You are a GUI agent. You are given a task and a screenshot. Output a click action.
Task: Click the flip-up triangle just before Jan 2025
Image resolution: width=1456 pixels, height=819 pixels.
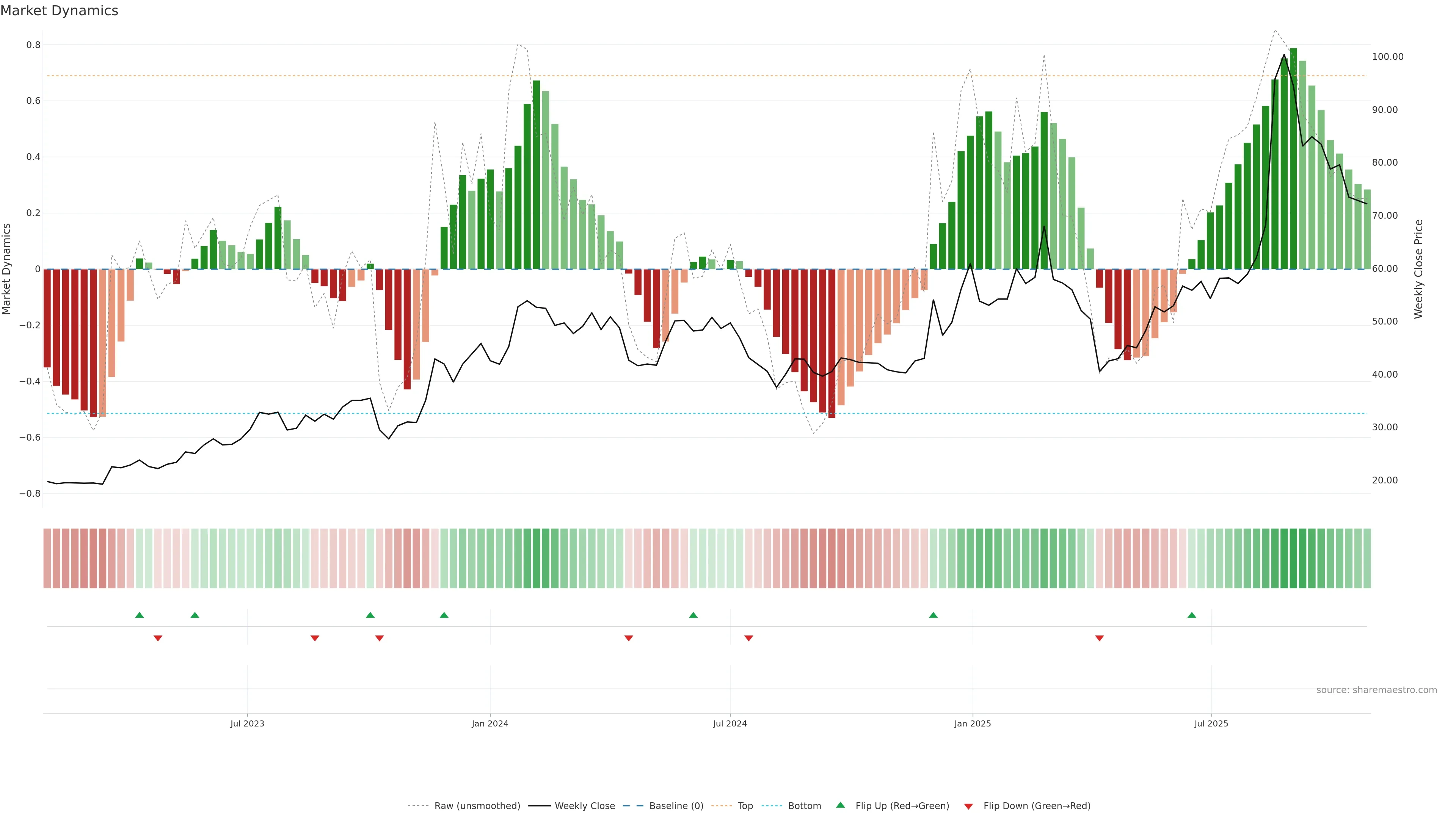tap(933, 615)
